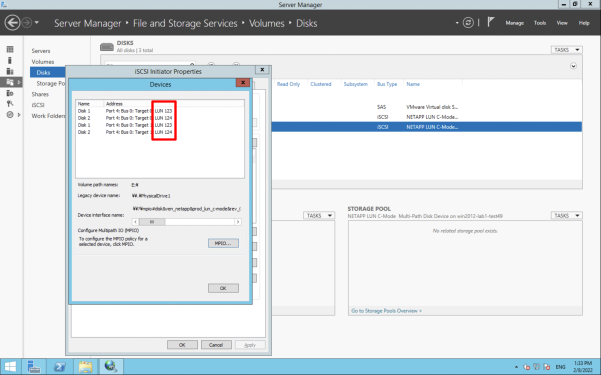Viewport: 601px width, 375px height.
Task: Click the MPIO... button
Action: pos(223,243)
